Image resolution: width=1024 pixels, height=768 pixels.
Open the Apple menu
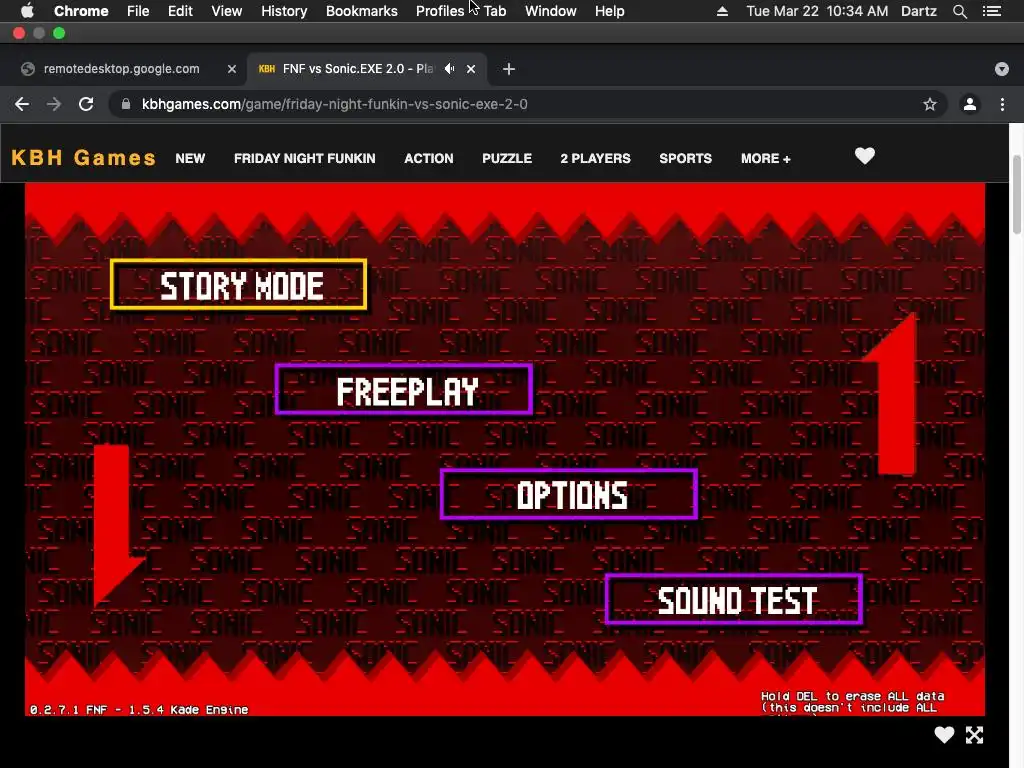(27, 11)
